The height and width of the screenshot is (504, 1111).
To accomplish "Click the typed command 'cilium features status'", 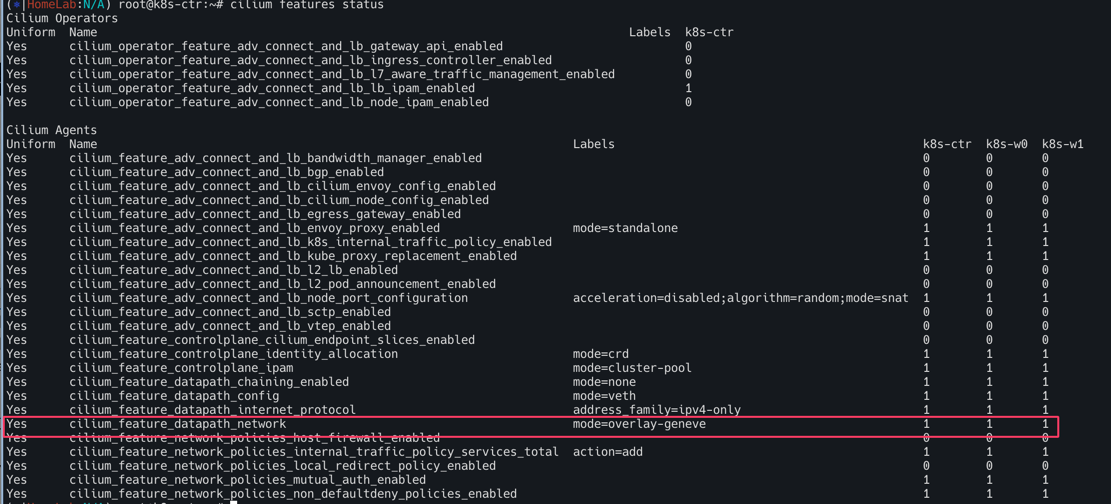I will click(x=306, y=5).
